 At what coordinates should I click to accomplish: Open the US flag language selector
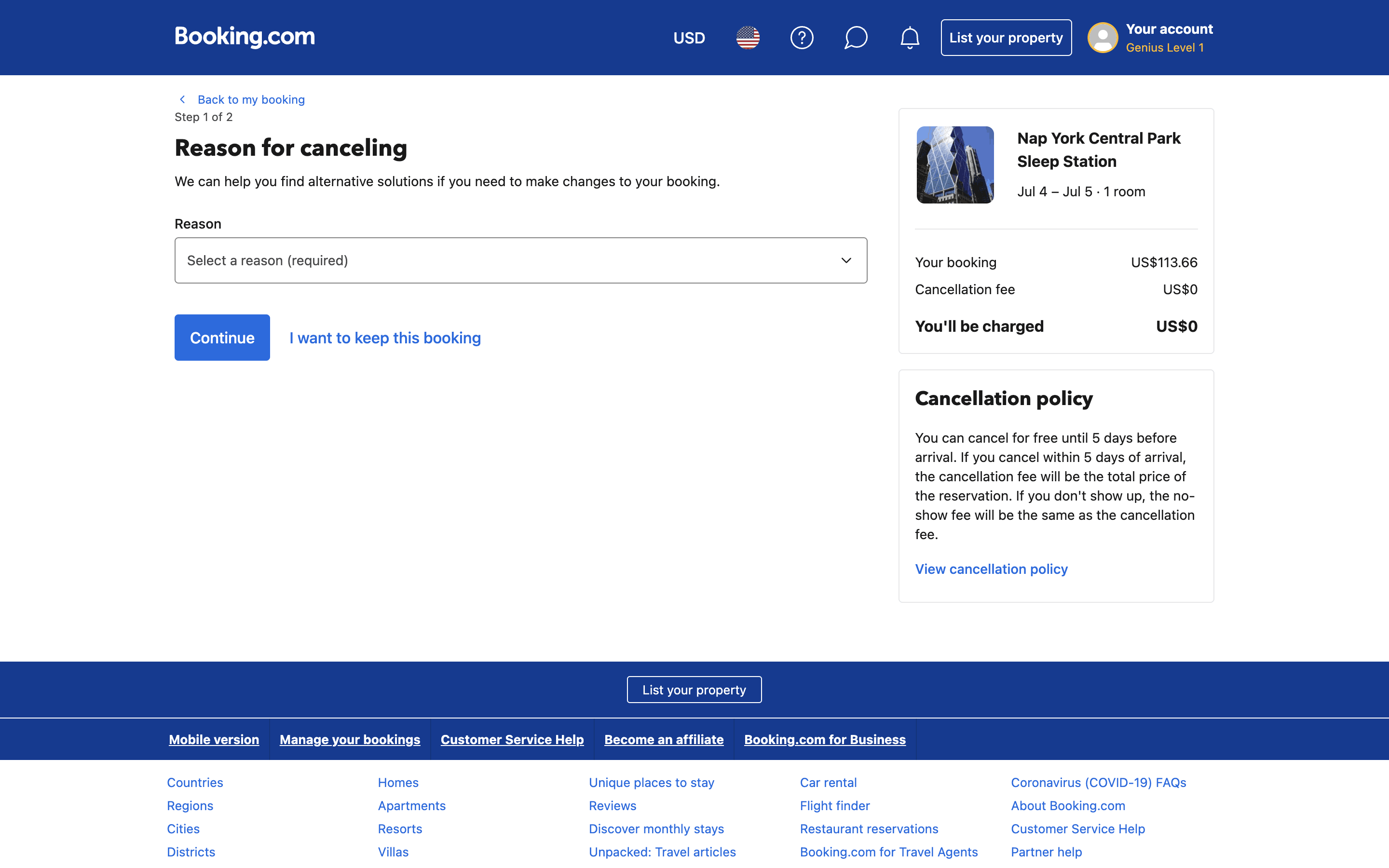click(747, 38)
